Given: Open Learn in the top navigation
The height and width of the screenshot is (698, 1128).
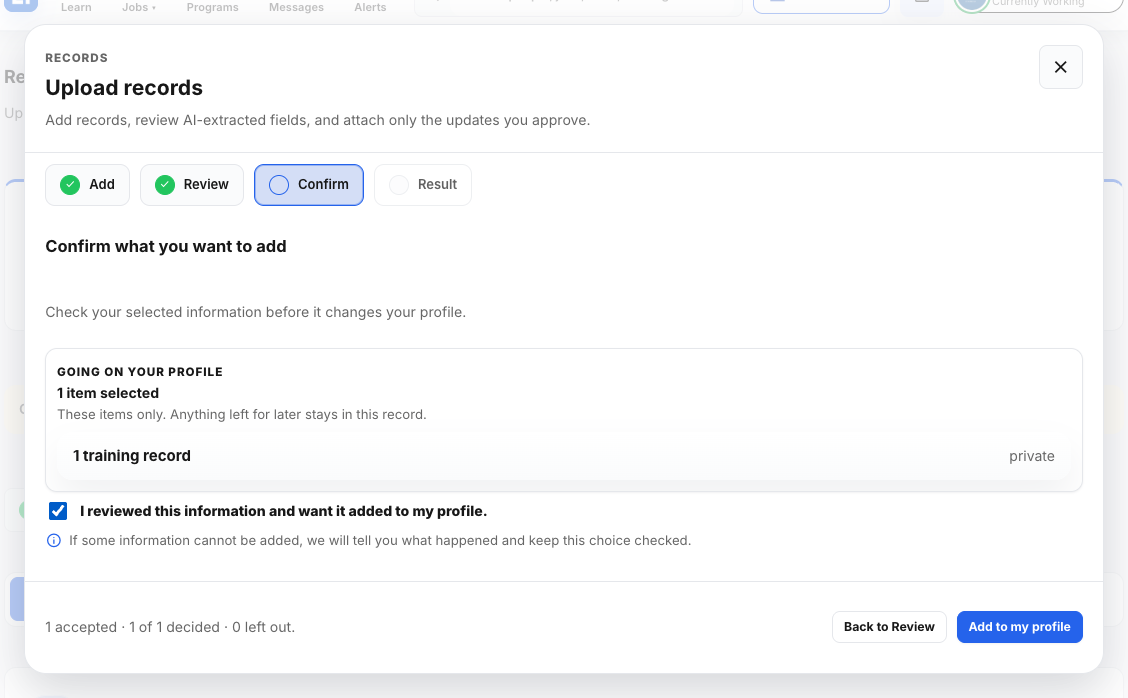Looking at the screenshot, I should [76, 7].
